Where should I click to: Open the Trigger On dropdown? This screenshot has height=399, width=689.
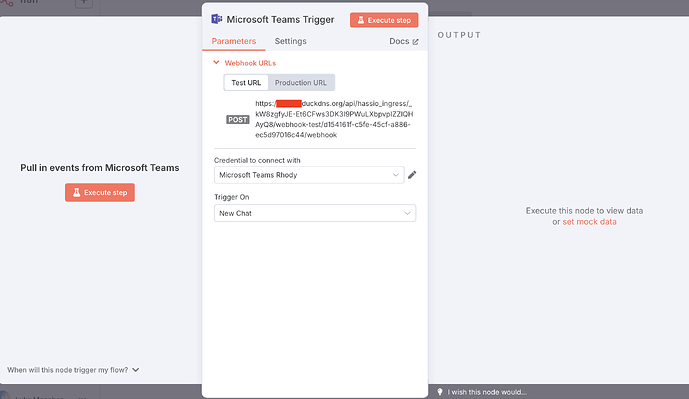(315, 213)
